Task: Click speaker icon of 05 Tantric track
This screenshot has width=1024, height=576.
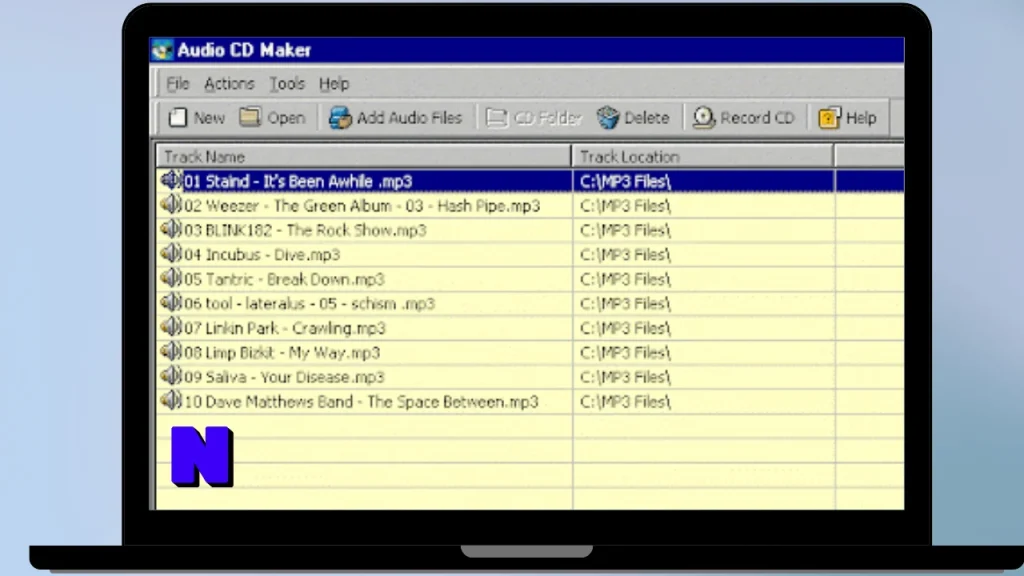Action: [x=171, y=278]
